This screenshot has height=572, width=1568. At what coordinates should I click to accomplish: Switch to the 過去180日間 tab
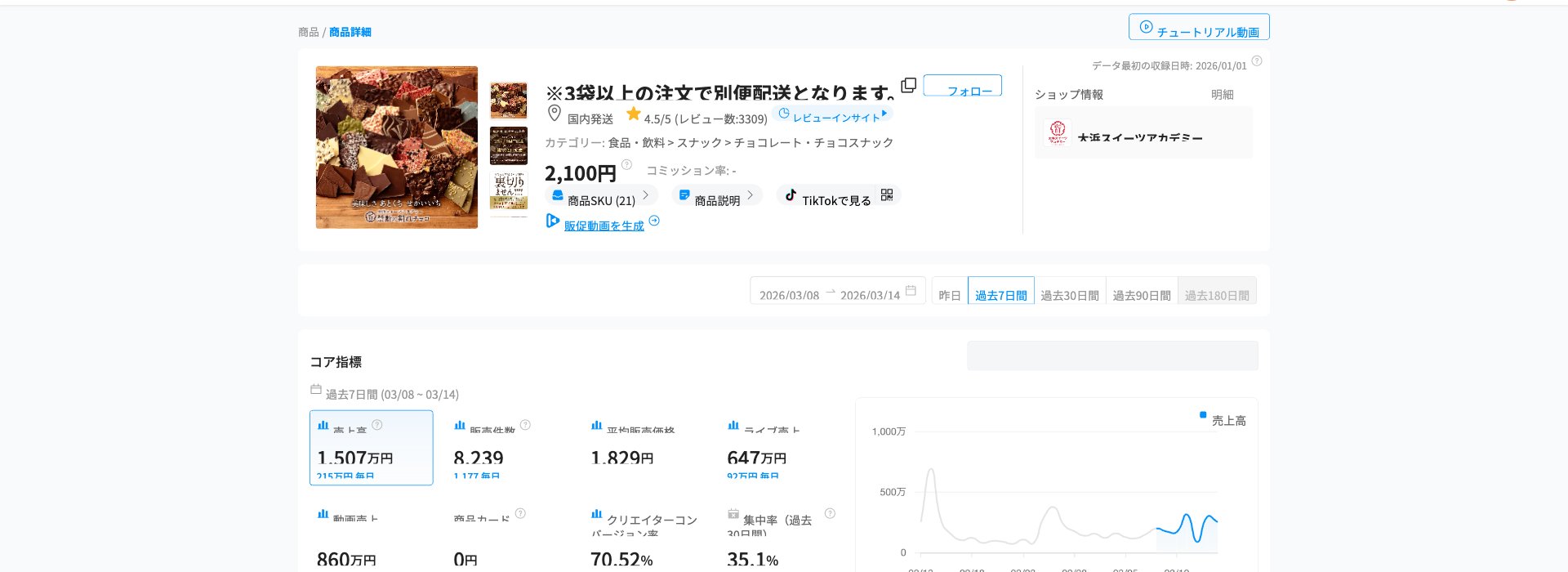tap(1217, 291)
